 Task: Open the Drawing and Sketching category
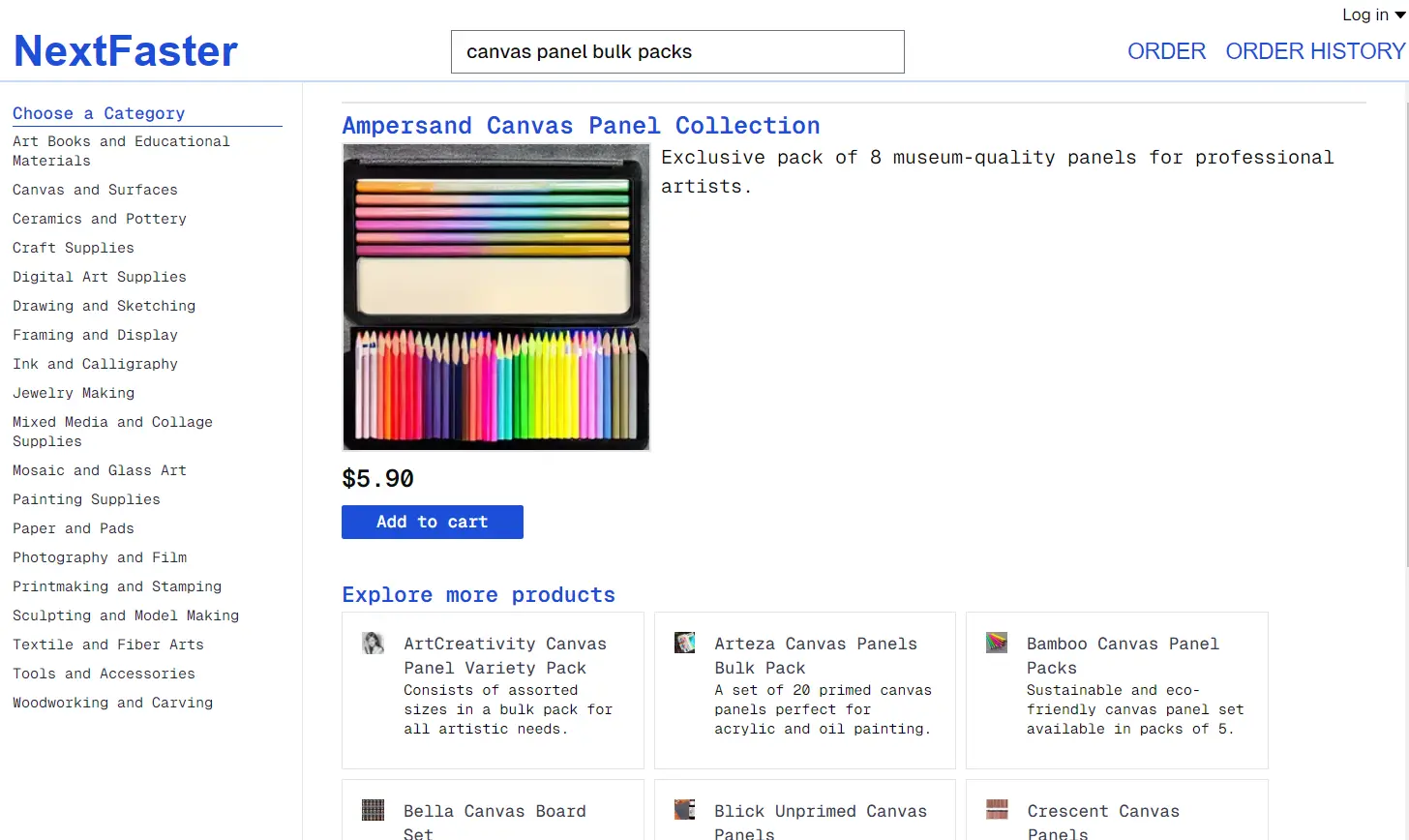click(103, 306)
